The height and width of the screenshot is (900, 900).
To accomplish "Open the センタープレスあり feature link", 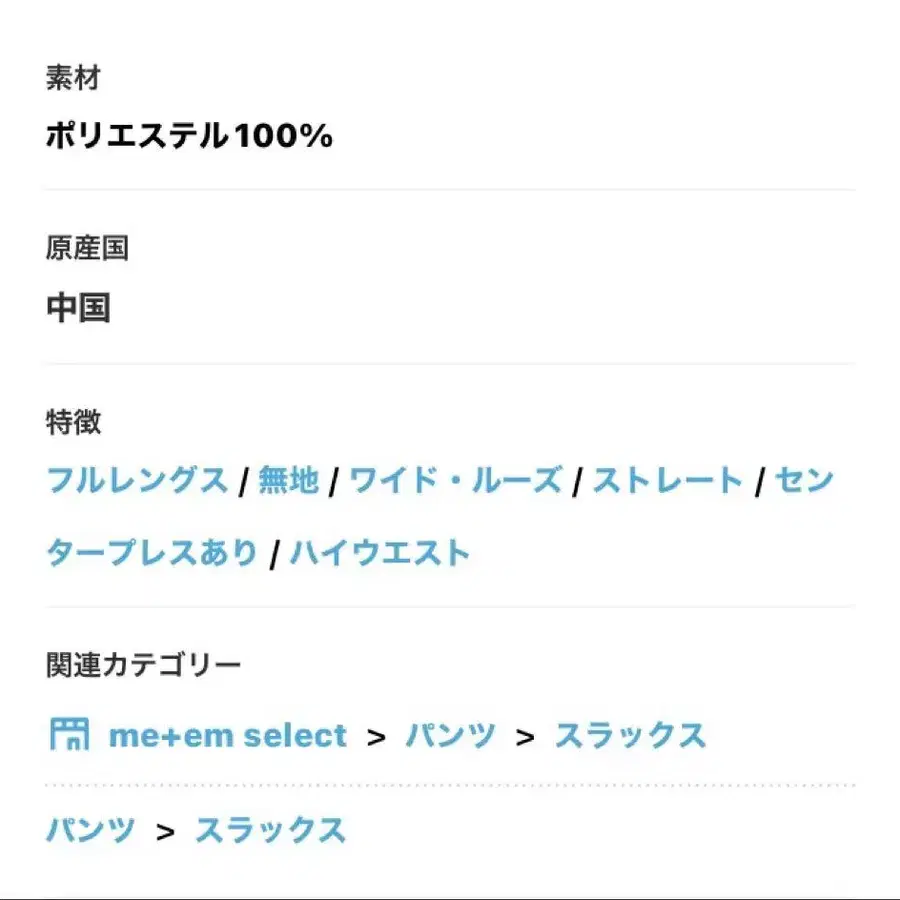I will 152,553.
